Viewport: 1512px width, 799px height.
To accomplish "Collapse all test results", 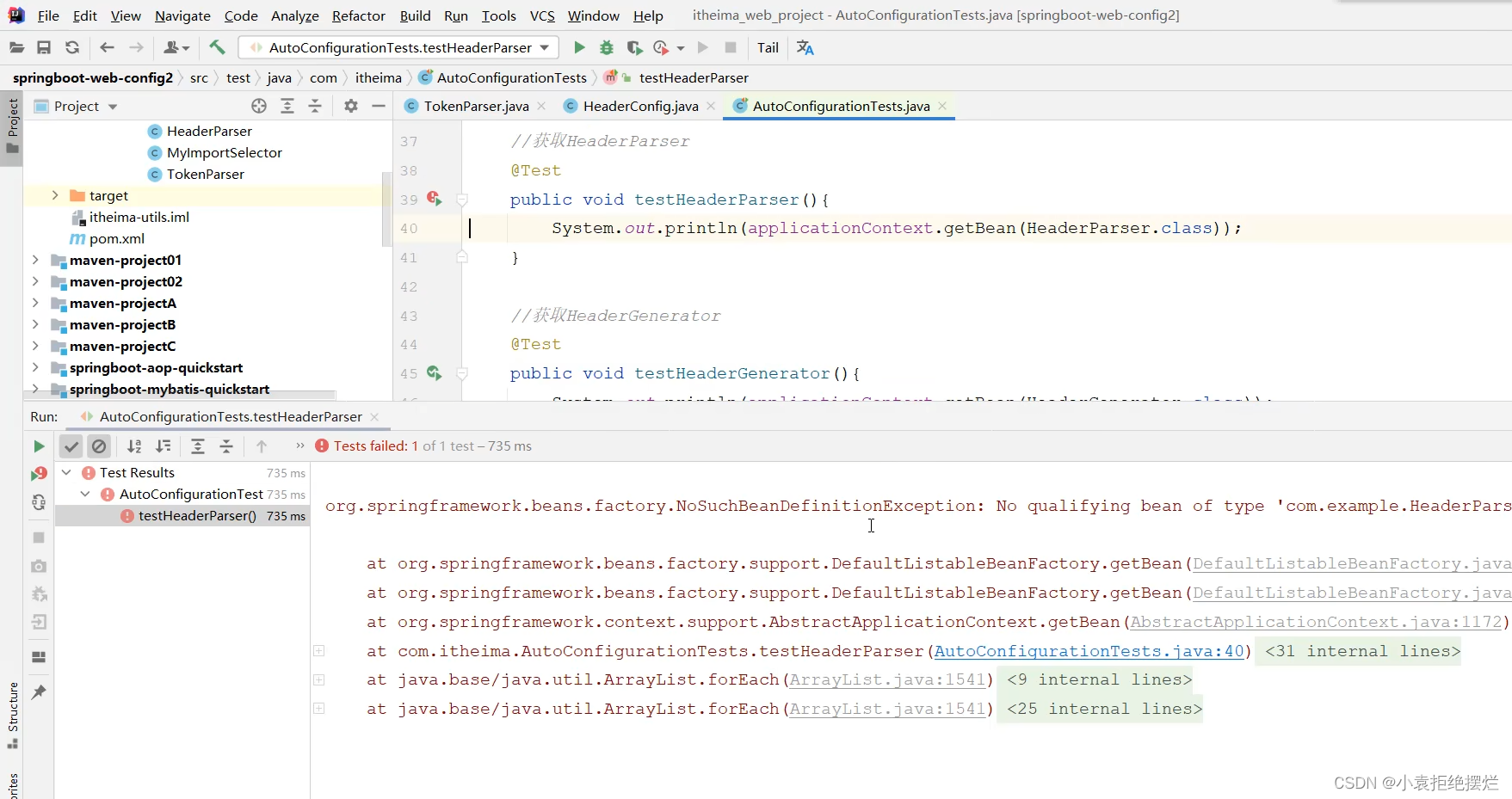I will click(226, 446).
